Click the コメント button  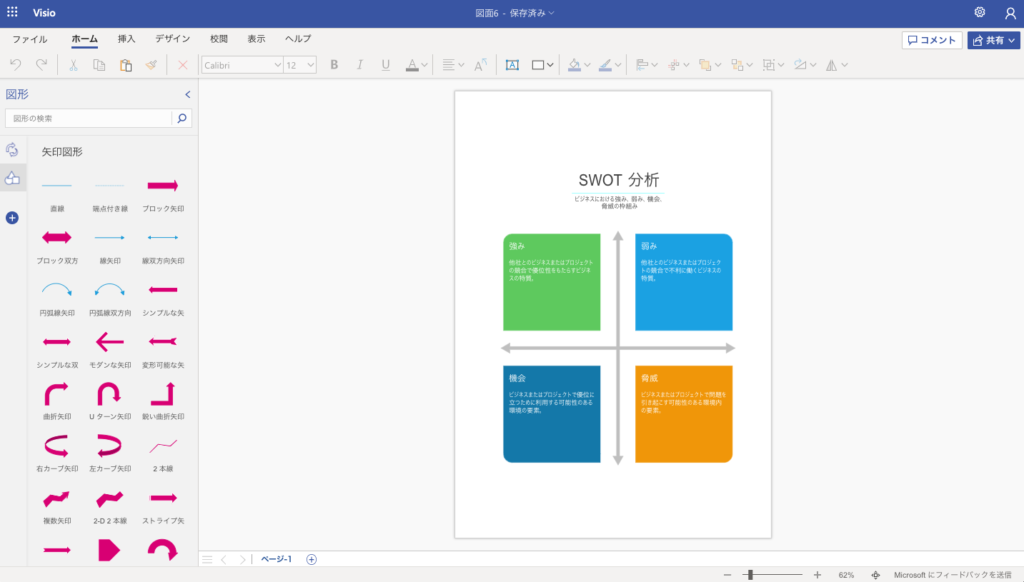931,40
